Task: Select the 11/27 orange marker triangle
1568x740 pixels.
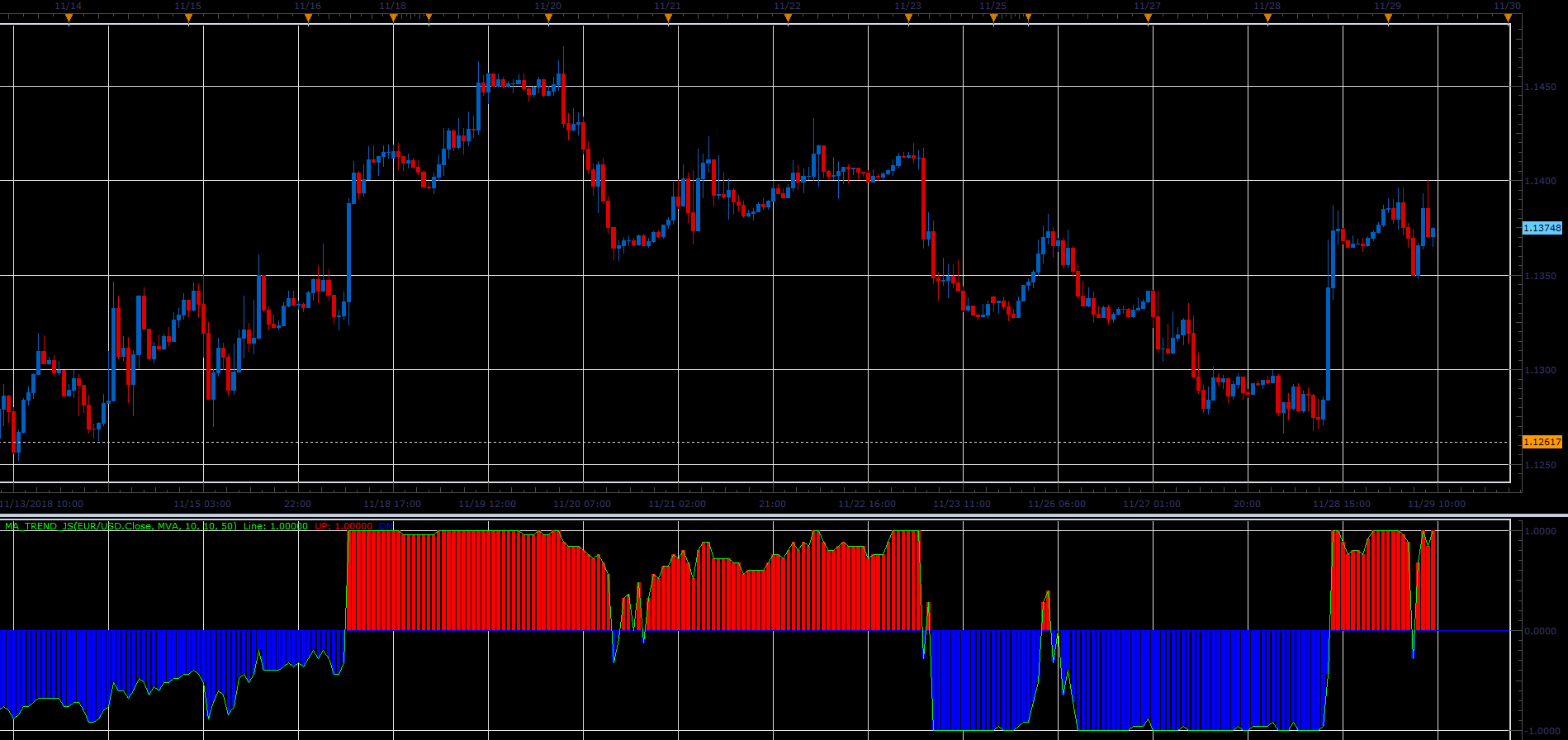Action: 1148,17
